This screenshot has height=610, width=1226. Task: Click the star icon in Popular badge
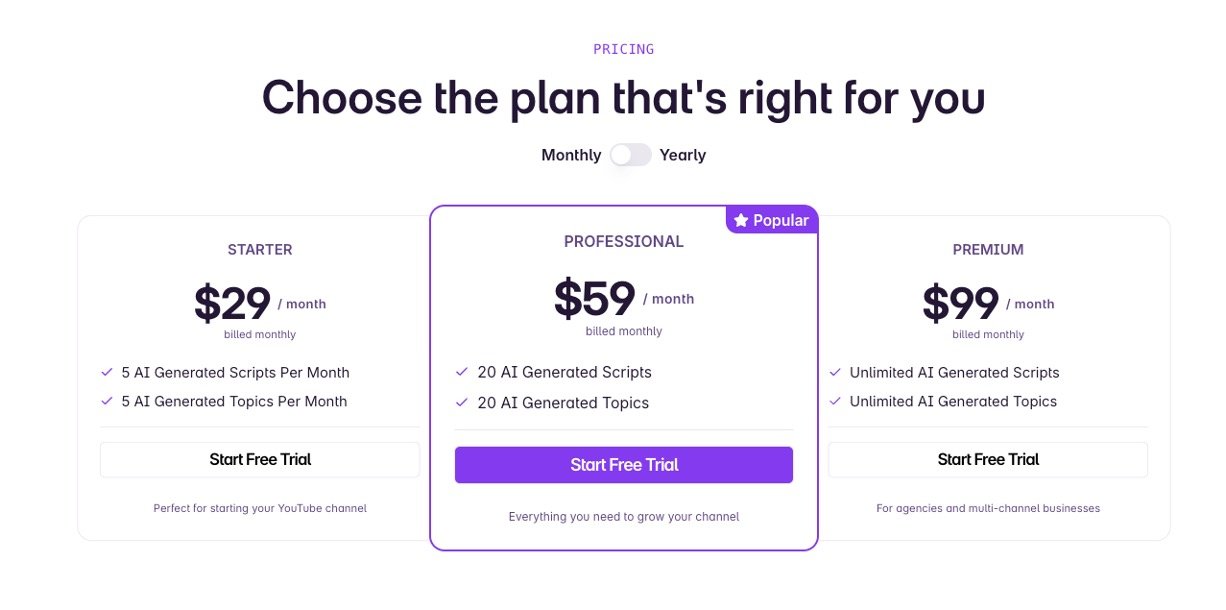(741, 220)
